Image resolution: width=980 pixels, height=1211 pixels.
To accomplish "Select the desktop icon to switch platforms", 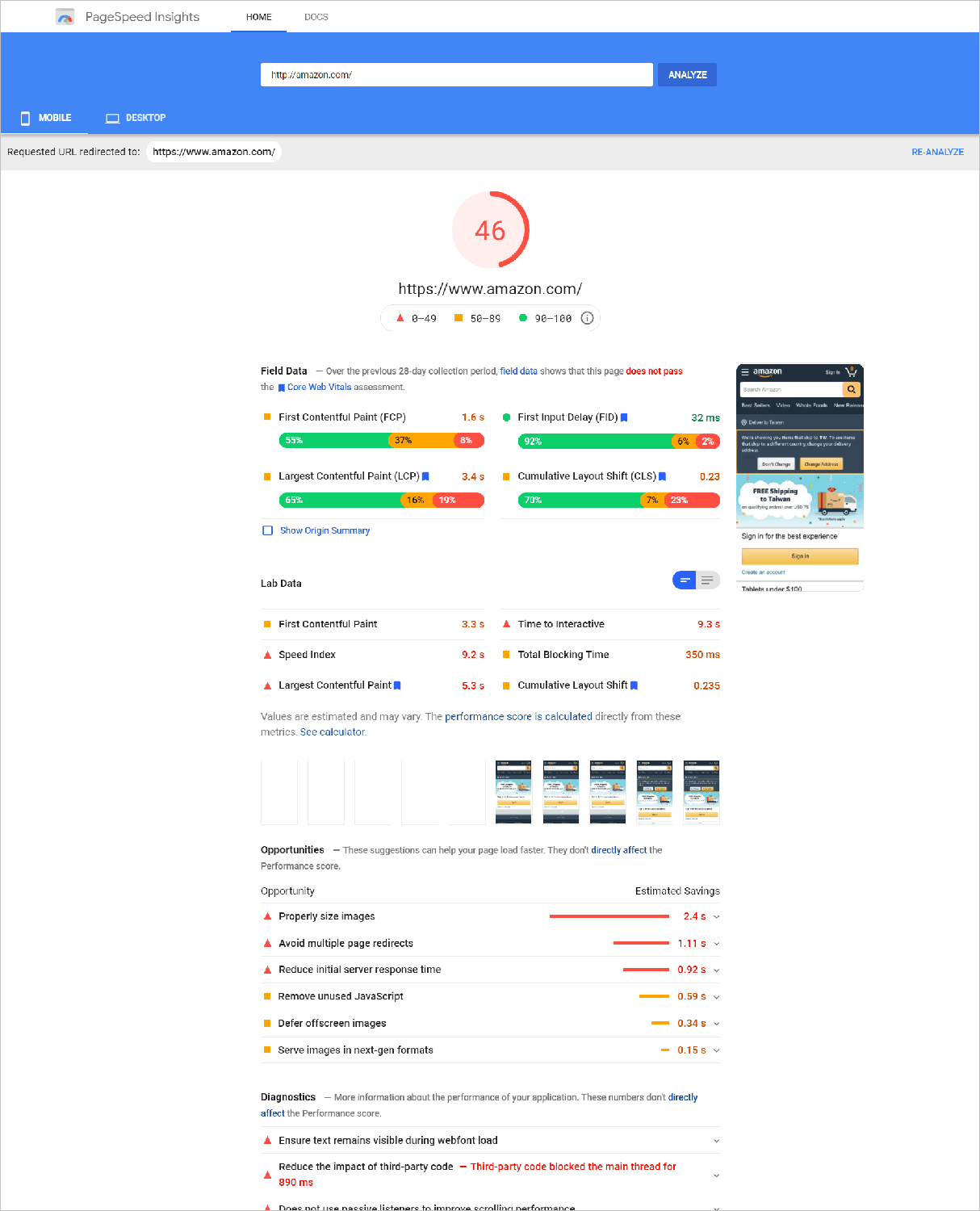I will pyautogui.click(x=112, y=117).
